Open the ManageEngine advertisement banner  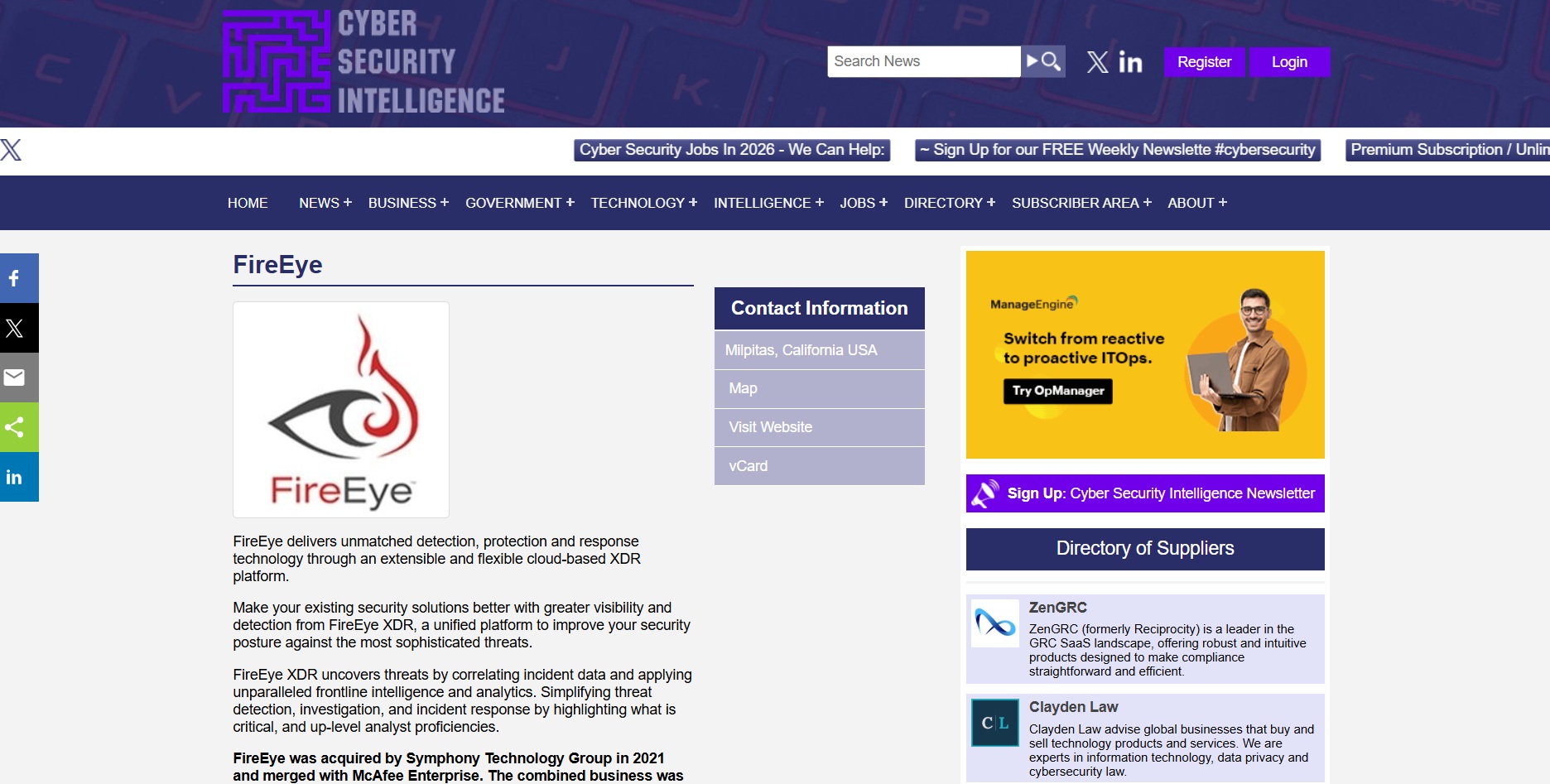[x=1145, y=354]
